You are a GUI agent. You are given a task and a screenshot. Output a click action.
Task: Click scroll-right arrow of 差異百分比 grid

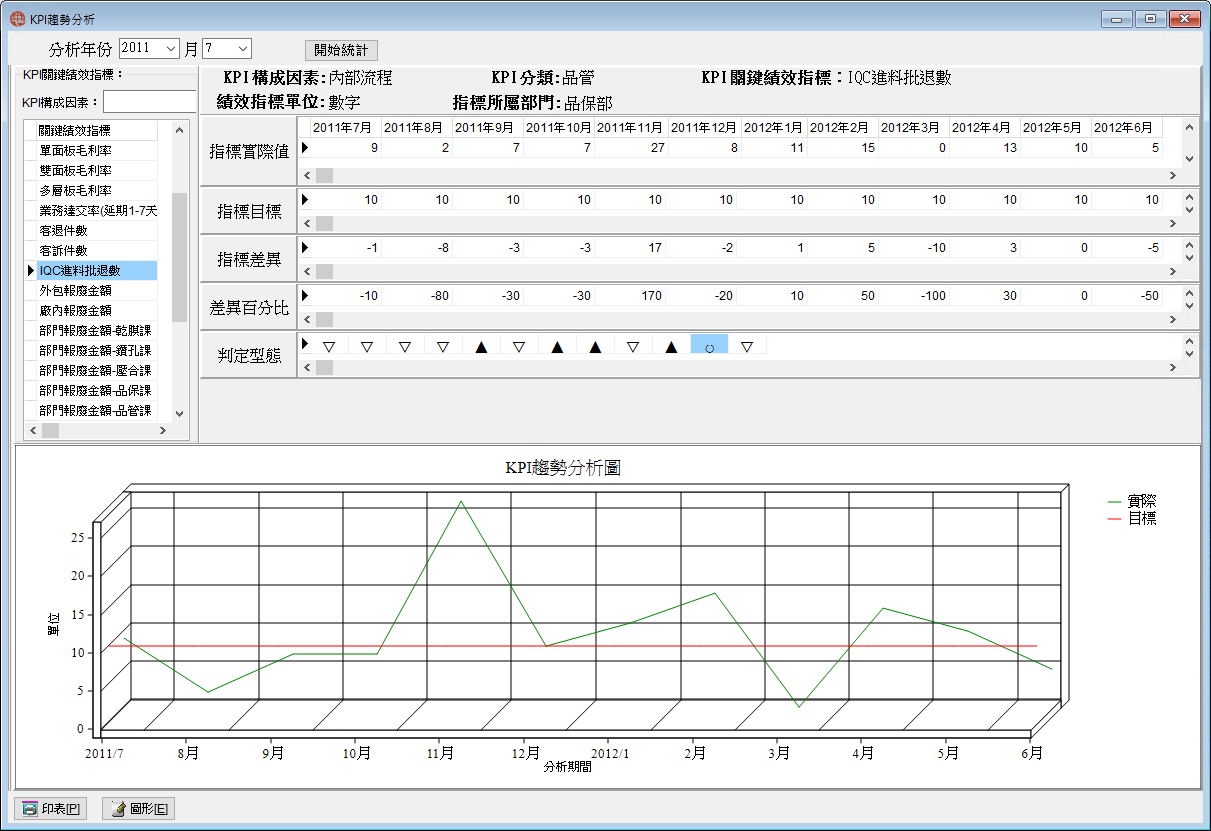coord(1173,320)
